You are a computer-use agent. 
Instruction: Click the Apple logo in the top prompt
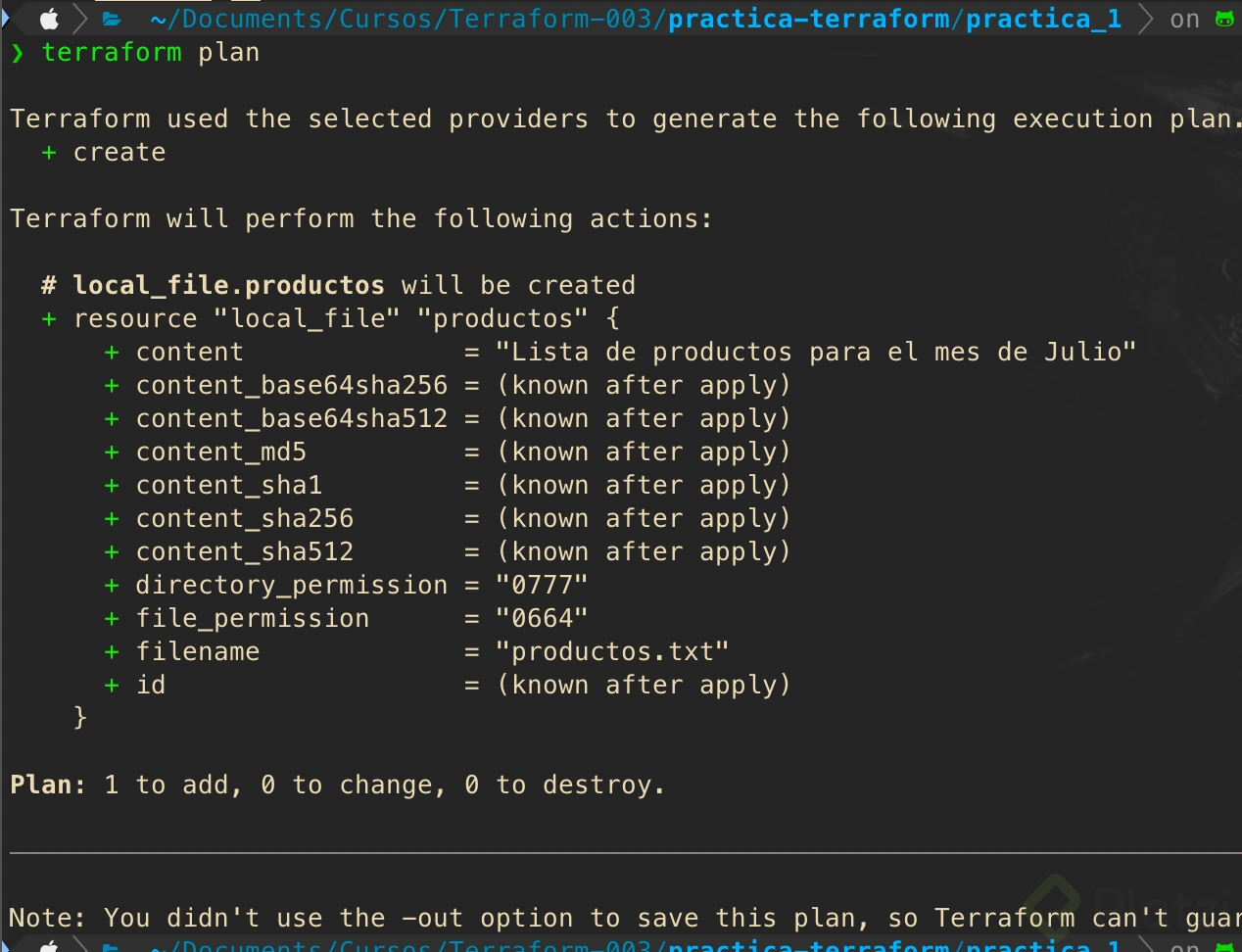point(49,19)
